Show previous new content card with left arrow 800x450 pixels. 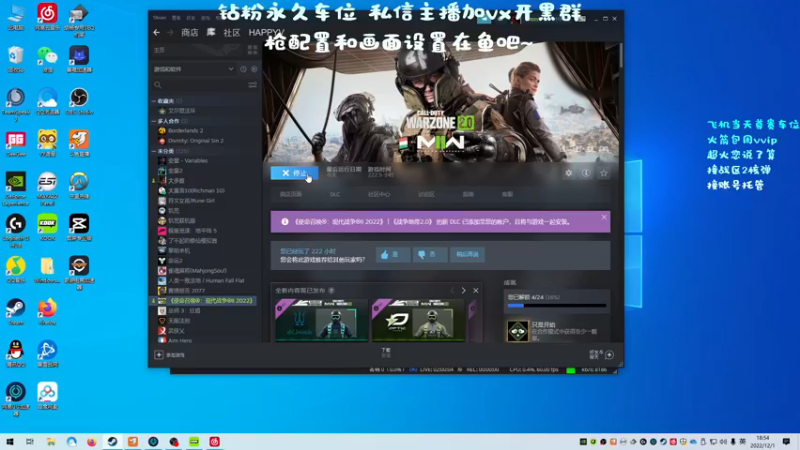tap(452, 290)
